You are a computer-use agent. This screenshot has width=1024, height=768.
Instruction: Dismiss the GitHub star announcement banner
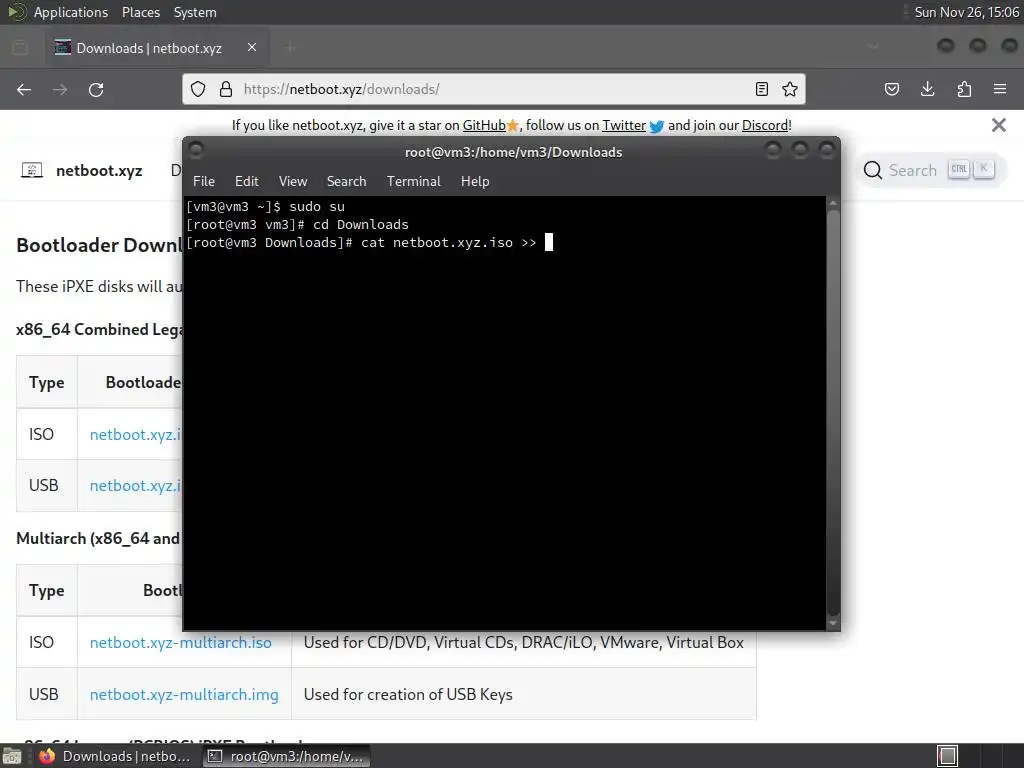click(x=999, y=125)
